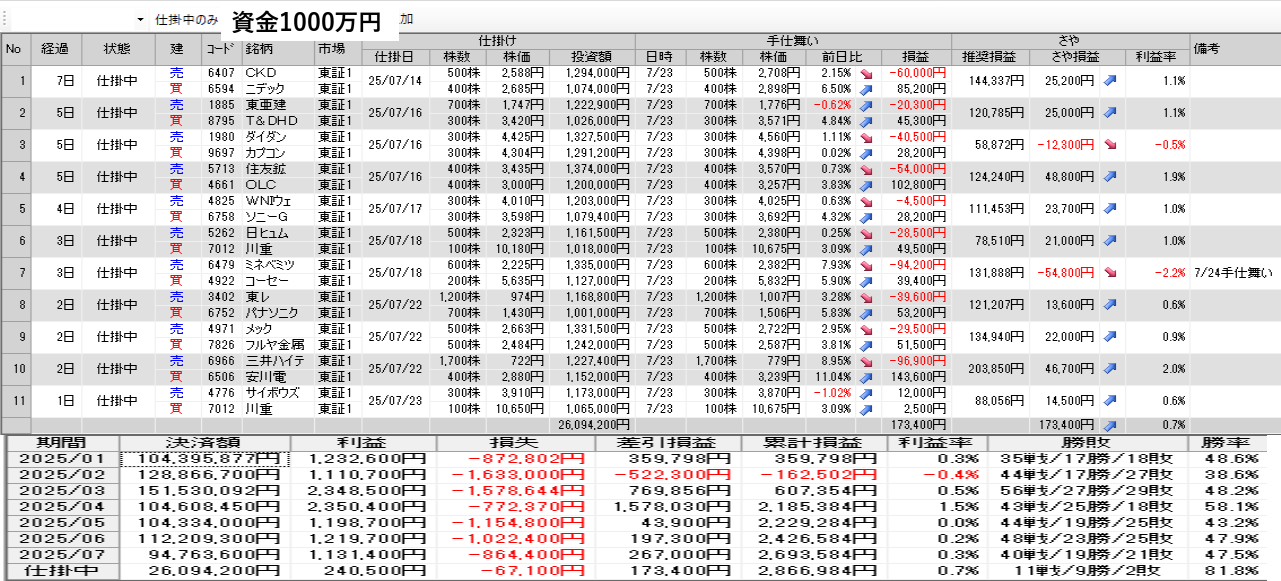Click the toolbar drag grip at top left
The height and width of the screenshot is (581, 1281).
click(4, 19)
